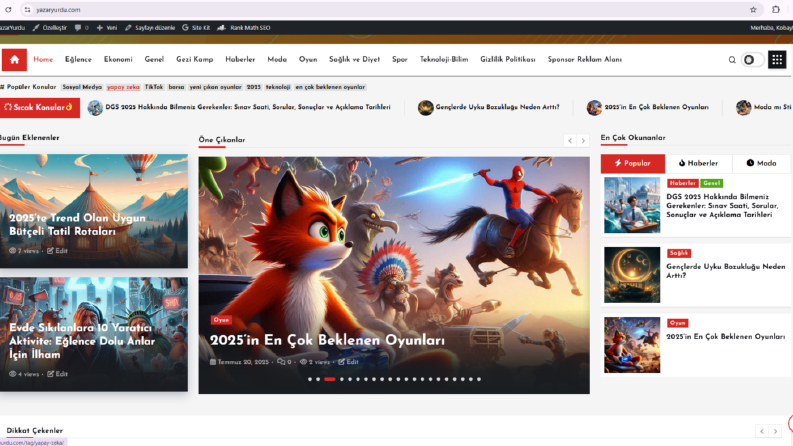Go to previous Dikkat Çekenler item

(x=762, y=431)
